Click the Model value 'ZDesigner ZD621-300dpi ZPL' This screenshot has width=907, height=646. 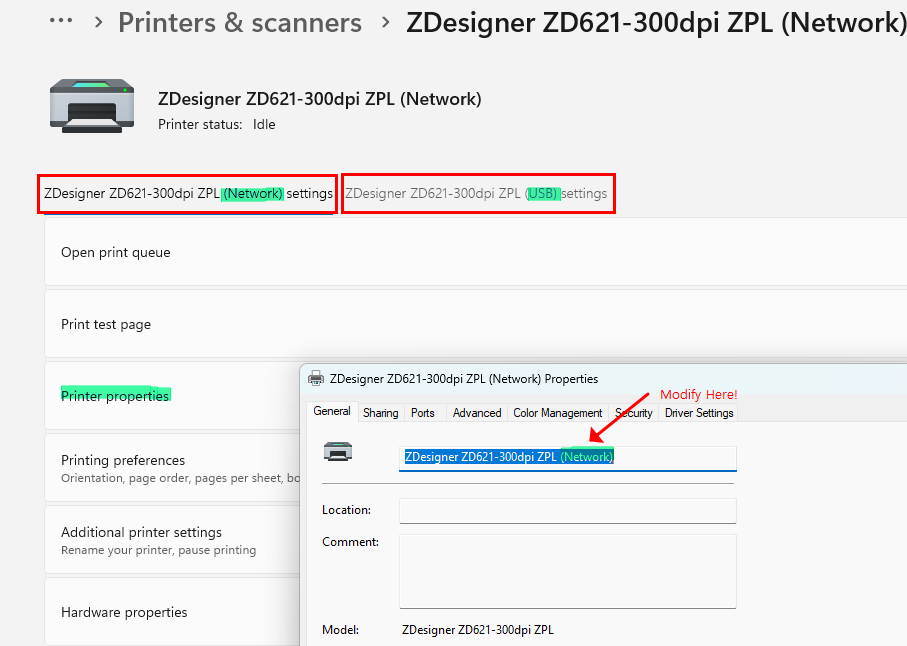477,630
